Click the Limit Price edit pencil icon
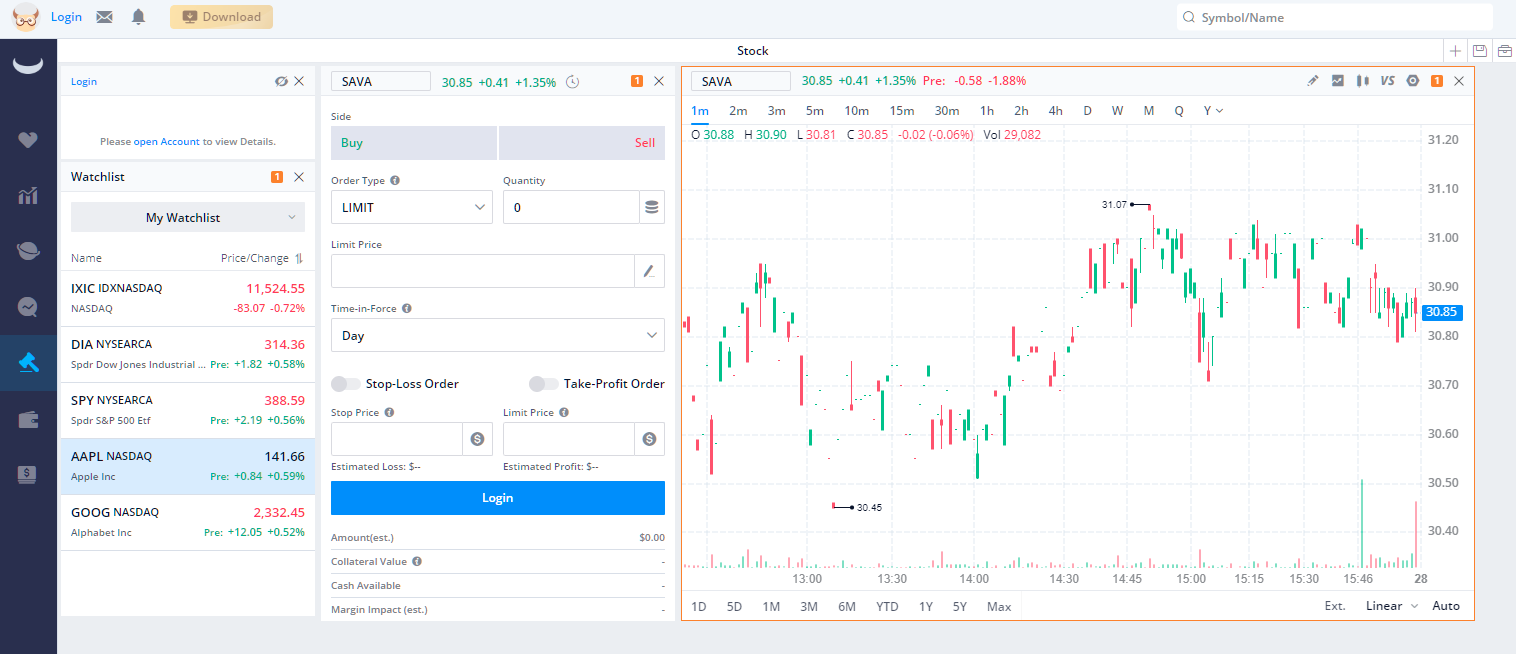 [x=649, y=271]
